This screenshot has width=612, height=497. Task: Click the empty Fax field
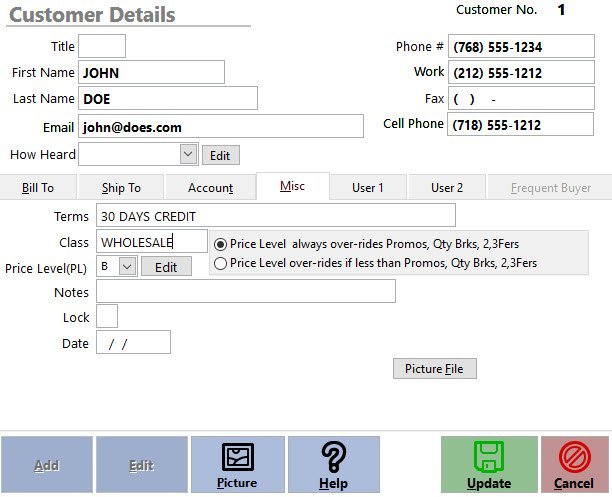tap(521, 98)
